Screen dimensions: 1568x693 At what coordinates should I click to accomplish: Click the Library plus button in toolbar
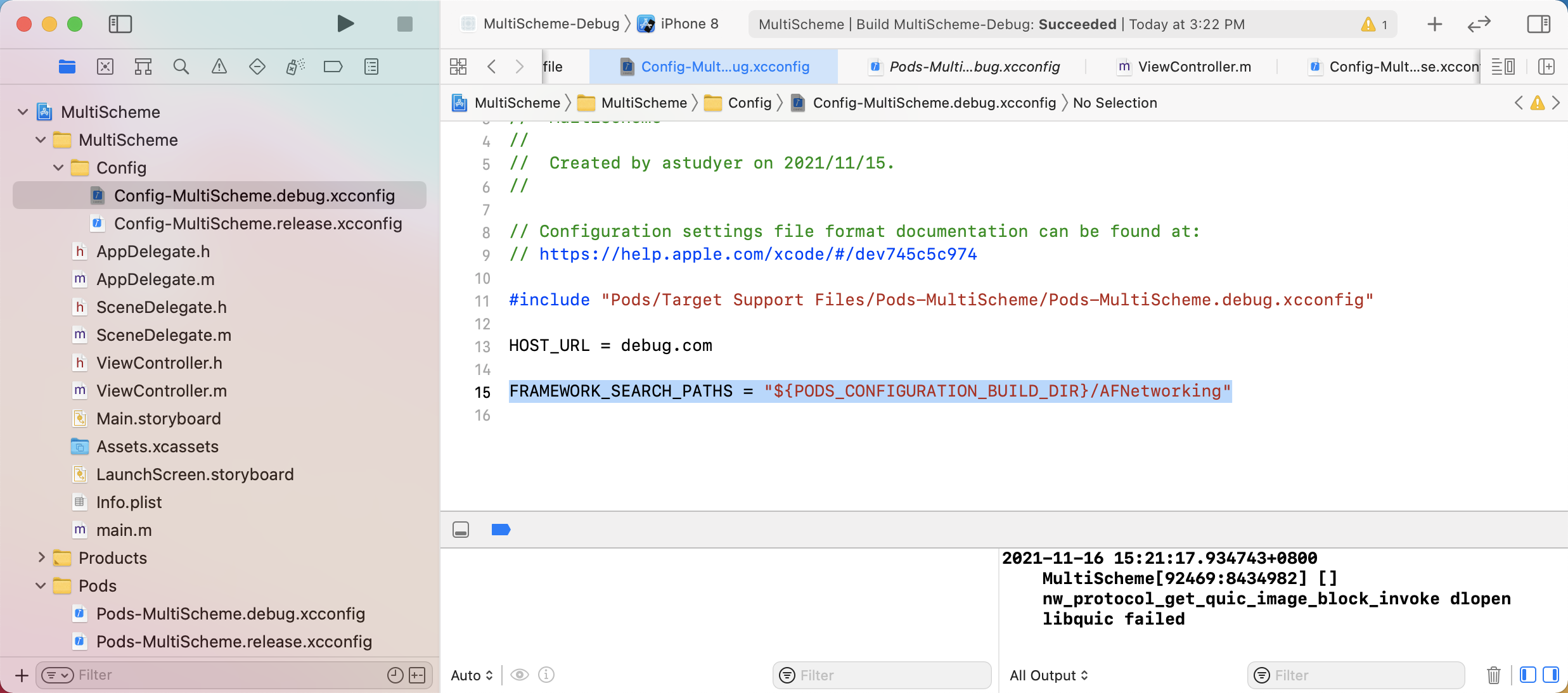1434,24
